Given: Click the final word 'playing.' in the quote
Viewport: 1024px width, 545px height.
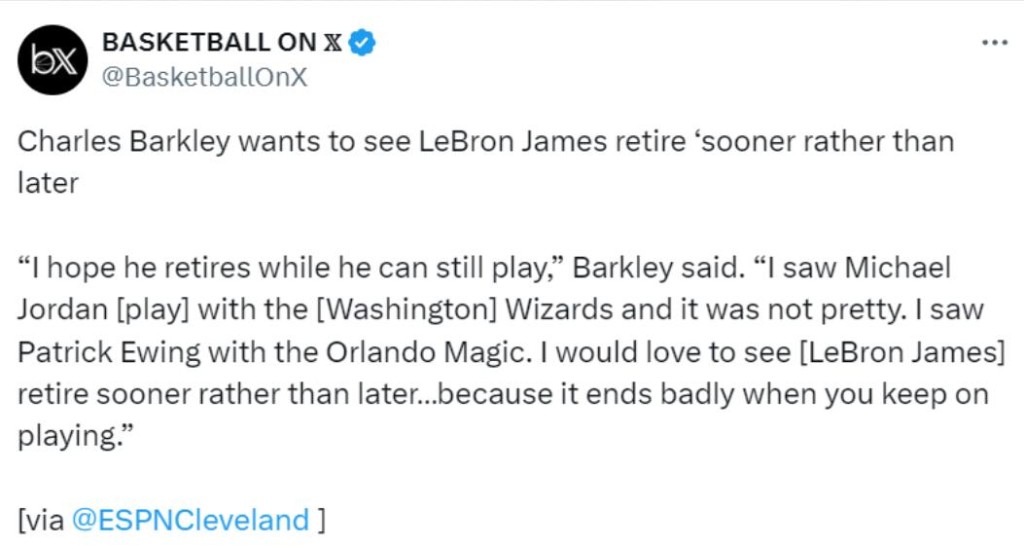Looking at the screenshot, I should click(75, 437).
